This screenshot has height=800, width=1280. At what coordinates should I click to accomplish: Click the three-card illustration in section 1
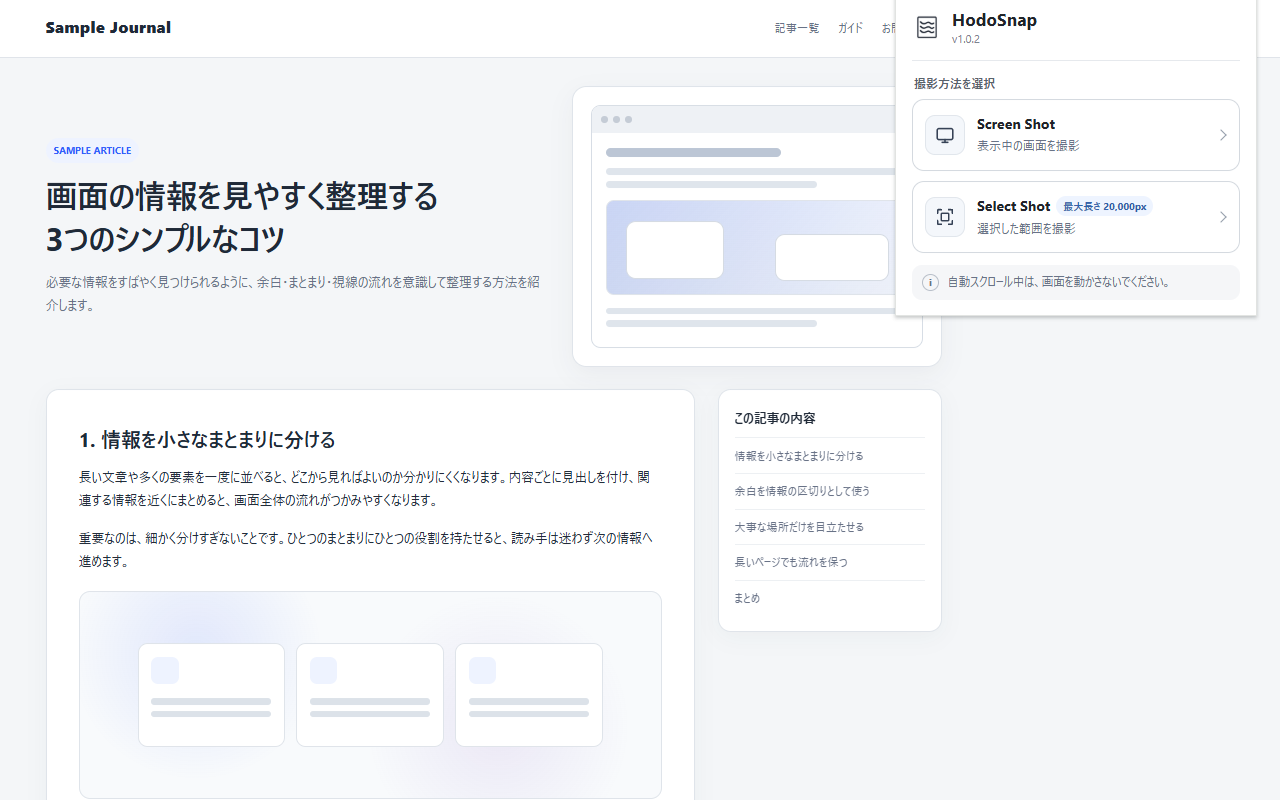(x=370, y=695)
